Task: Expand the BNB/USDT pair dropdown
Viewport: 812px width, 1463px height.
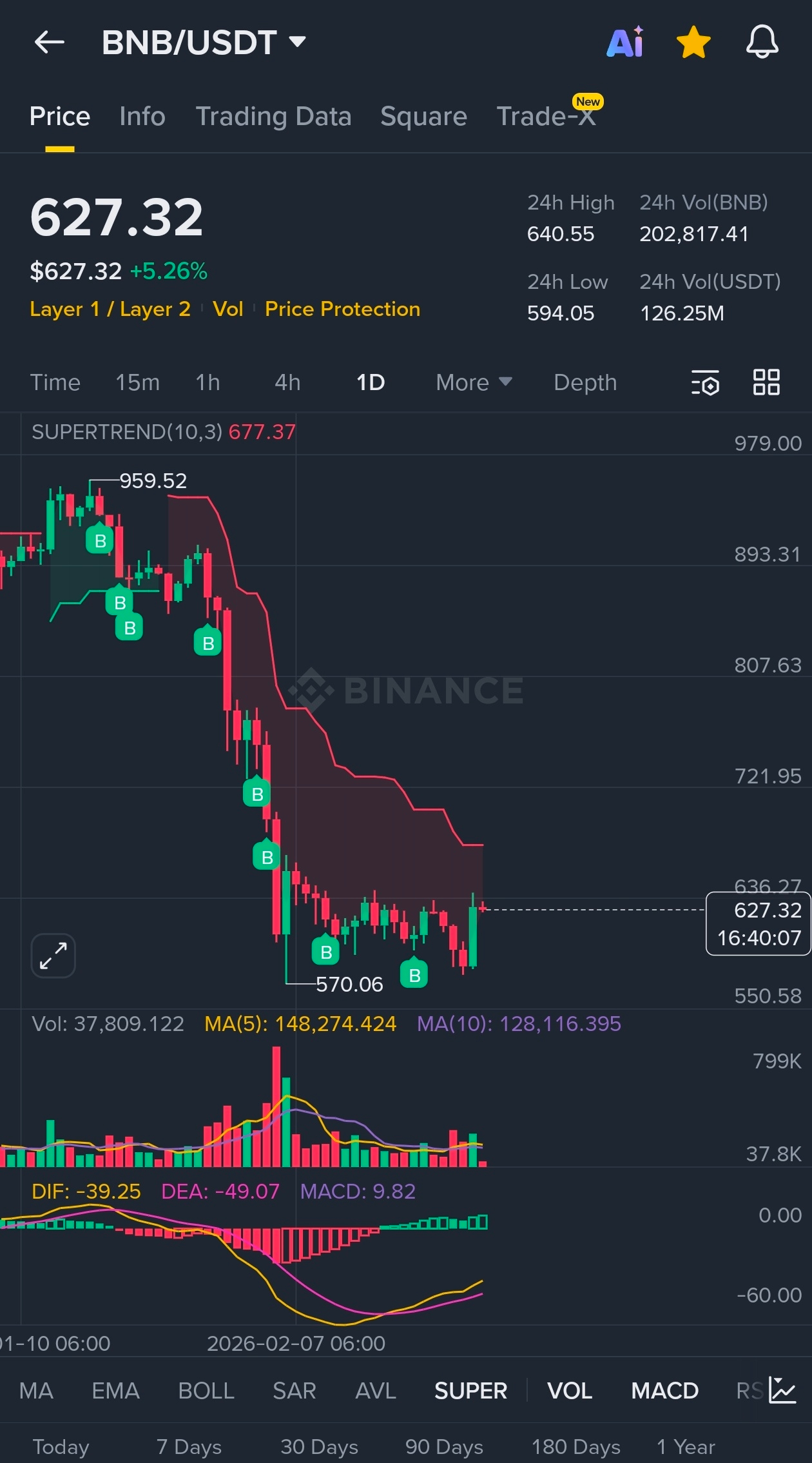Action: click(297, 43)
